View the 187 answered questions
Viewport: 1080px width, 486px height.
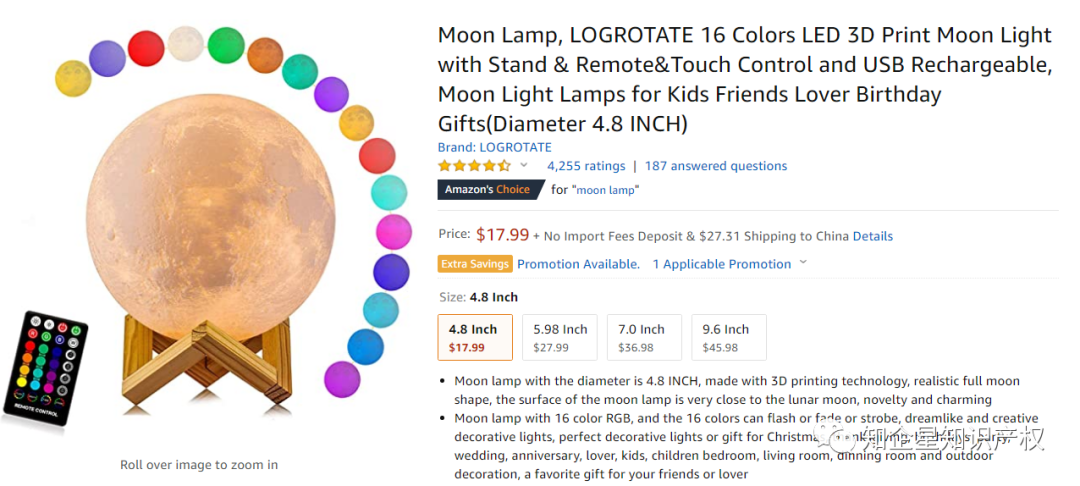coord(716,166)
